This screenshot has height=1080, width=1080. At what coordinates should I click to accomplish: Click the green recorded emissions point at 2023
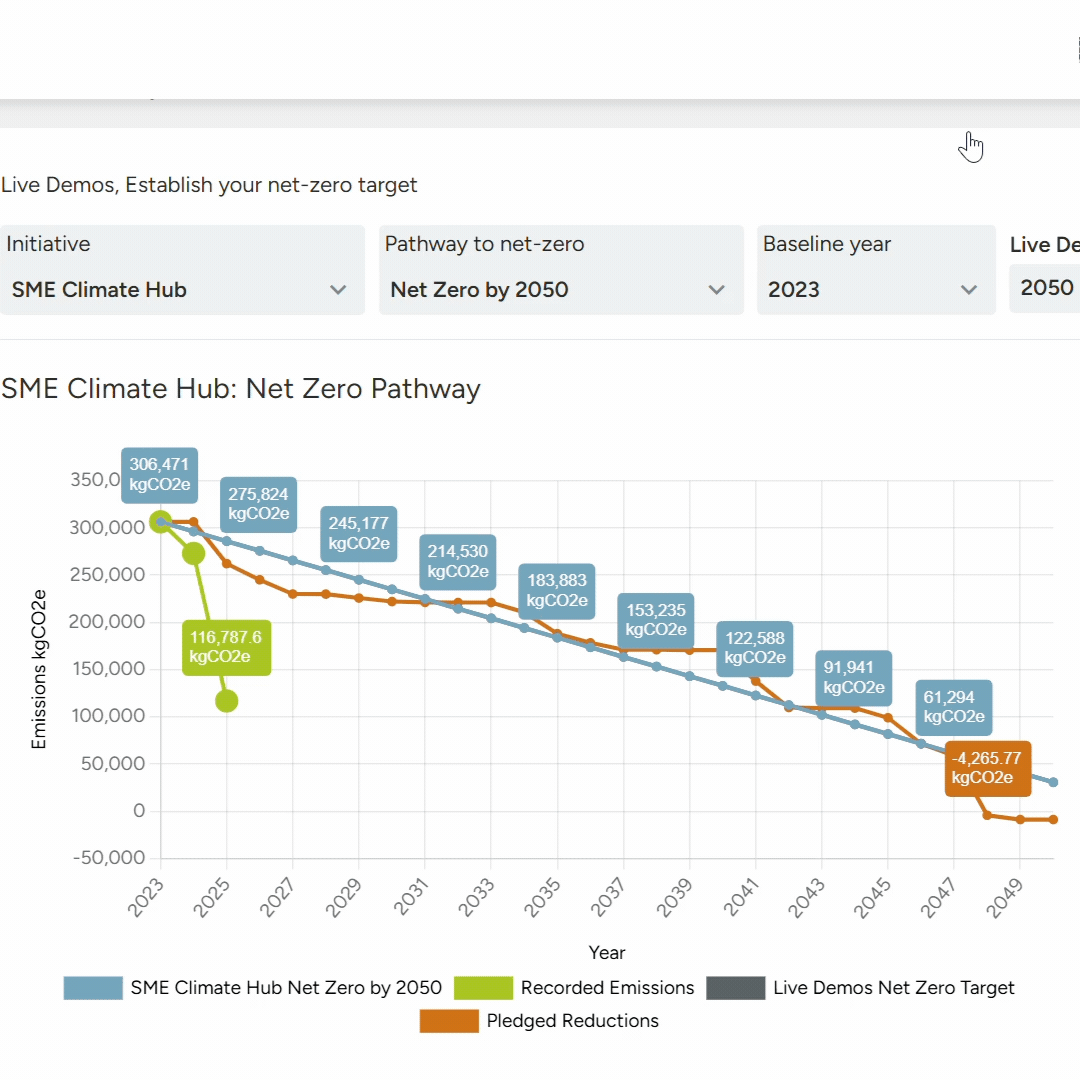click(x=160, y=522)
